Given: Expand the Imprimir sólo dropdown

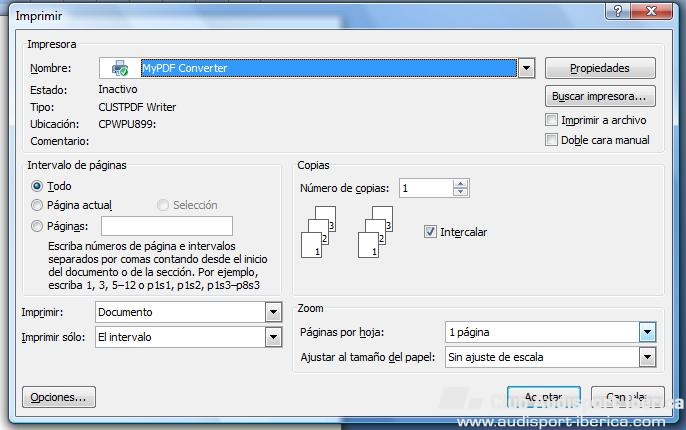Looking at the screenshot, I should [273, 338].
